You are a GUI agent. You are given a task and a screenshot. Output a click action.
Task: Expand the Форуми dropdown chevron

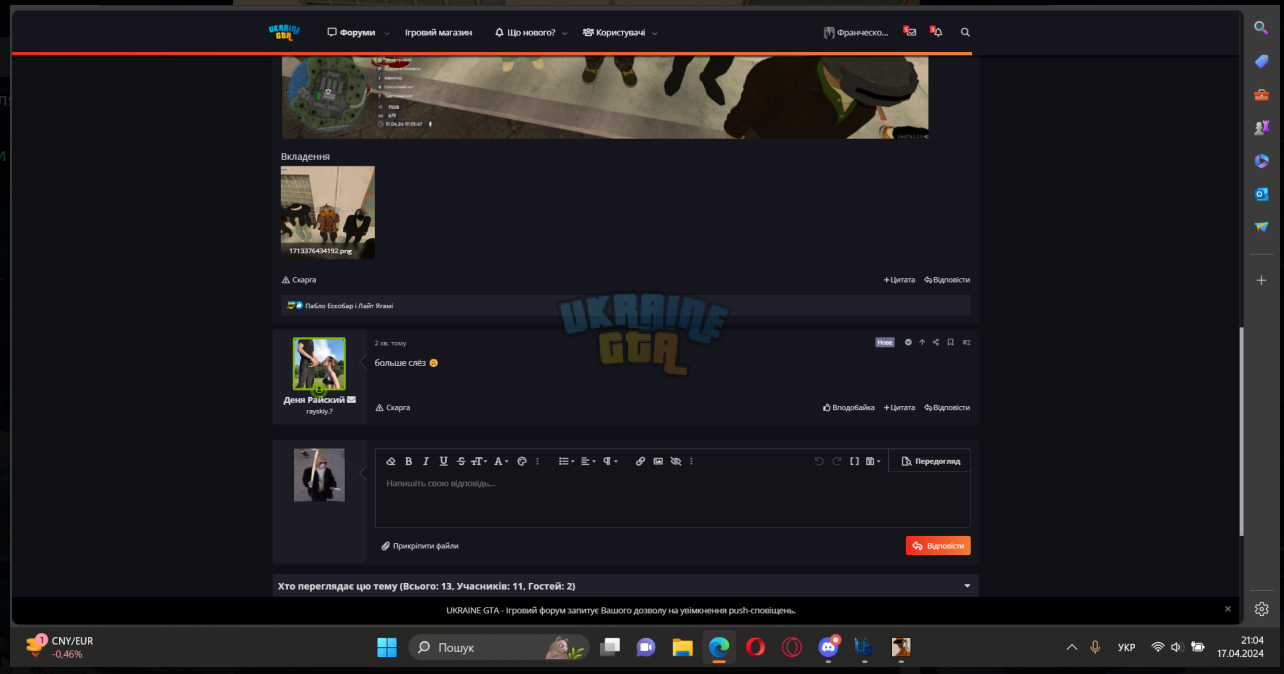point(387,33)
